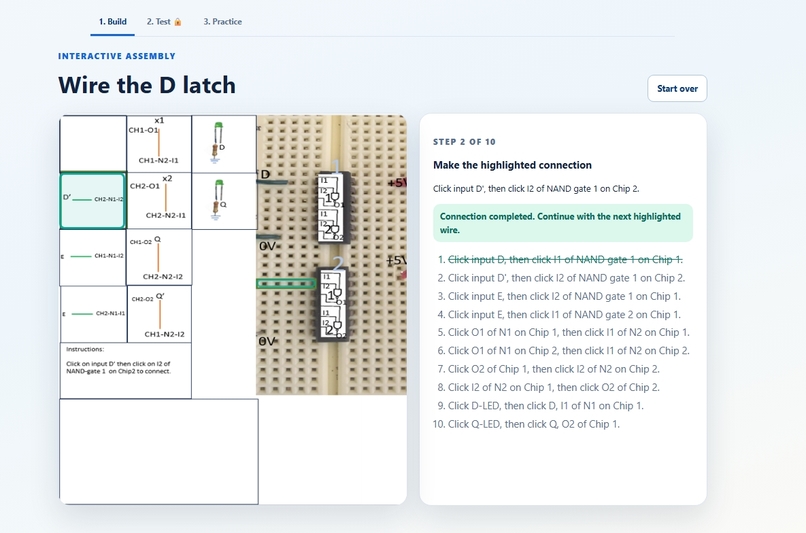Click step 2 'Click input D'' list item

tap(566, 278)
